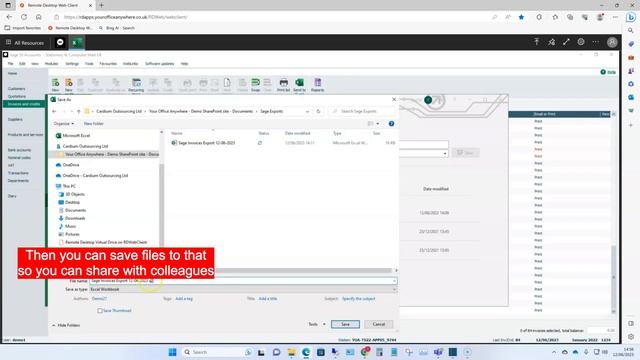640x360 pixels.
Task: Reload the browser page
Action: click(x=24, y=17)
